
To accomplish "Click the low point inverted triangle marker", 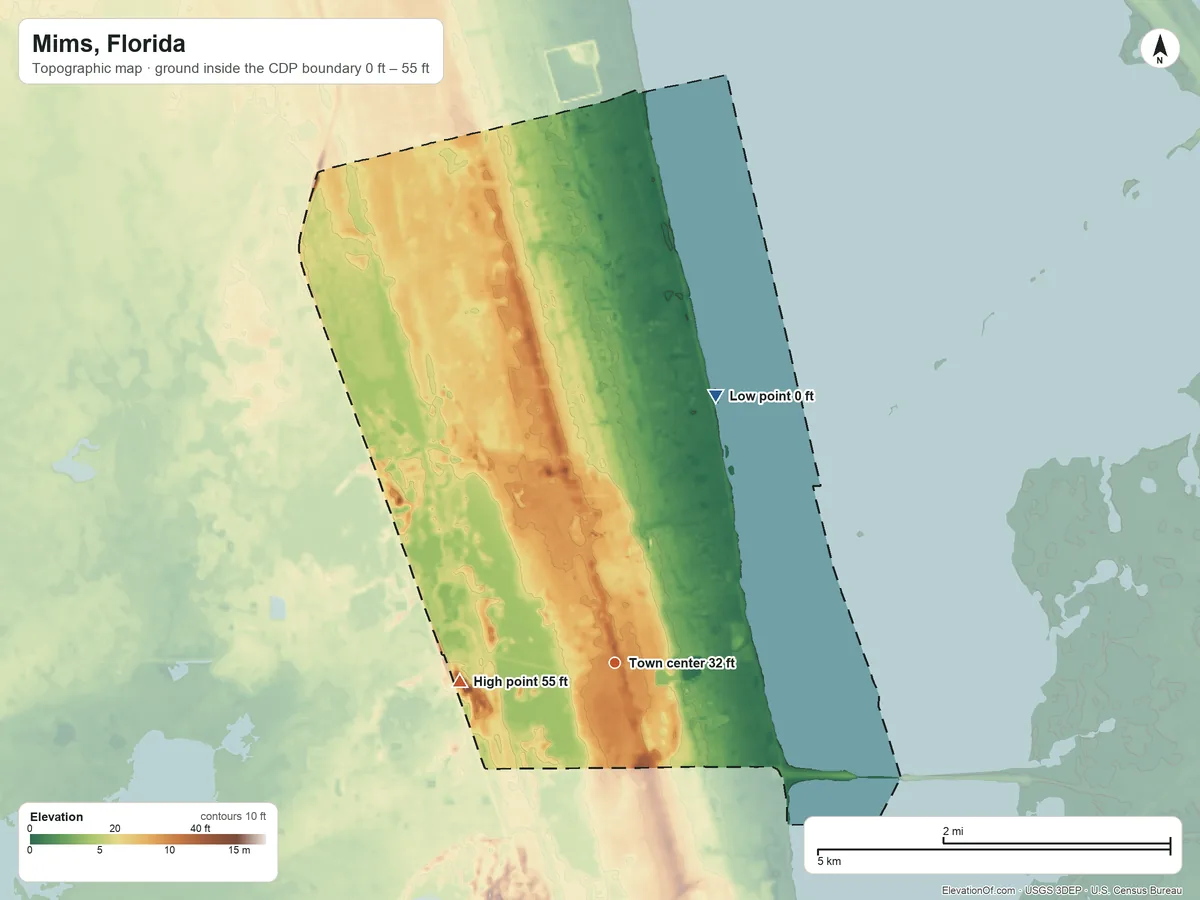I will (x=715, y=396).
